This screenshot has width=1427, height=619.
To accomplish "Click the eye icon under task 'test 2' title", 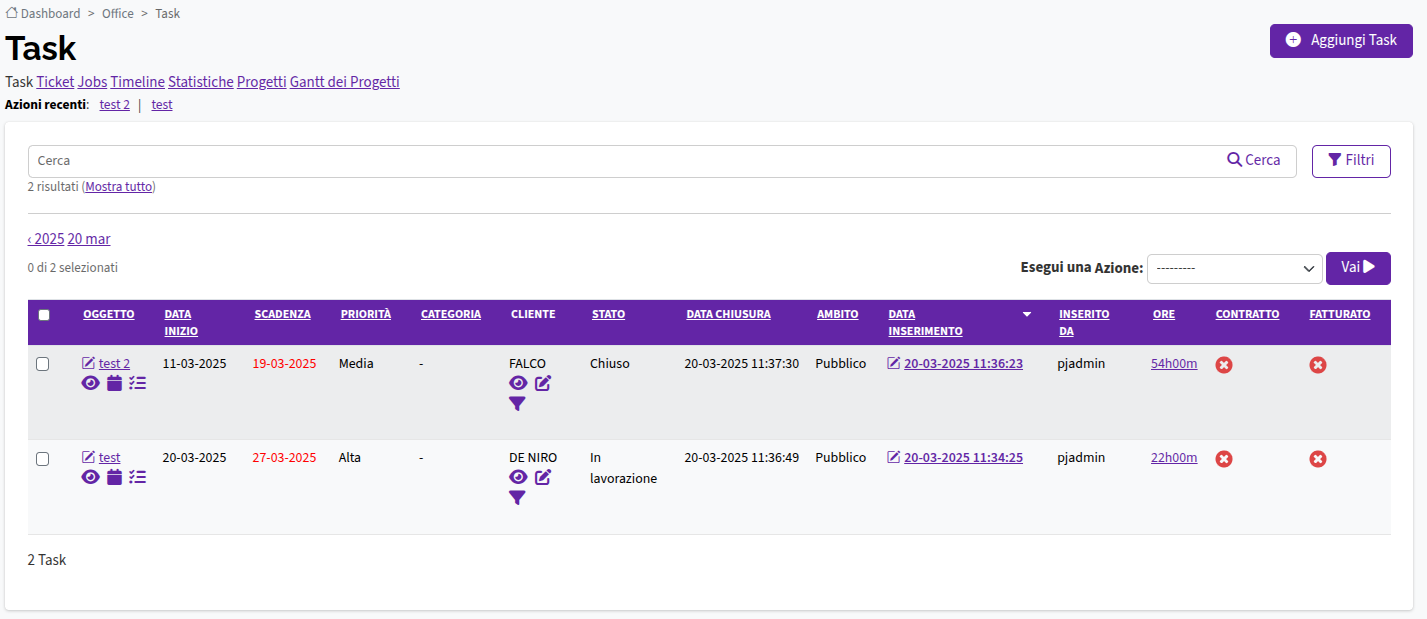I will tap(90, 383).
